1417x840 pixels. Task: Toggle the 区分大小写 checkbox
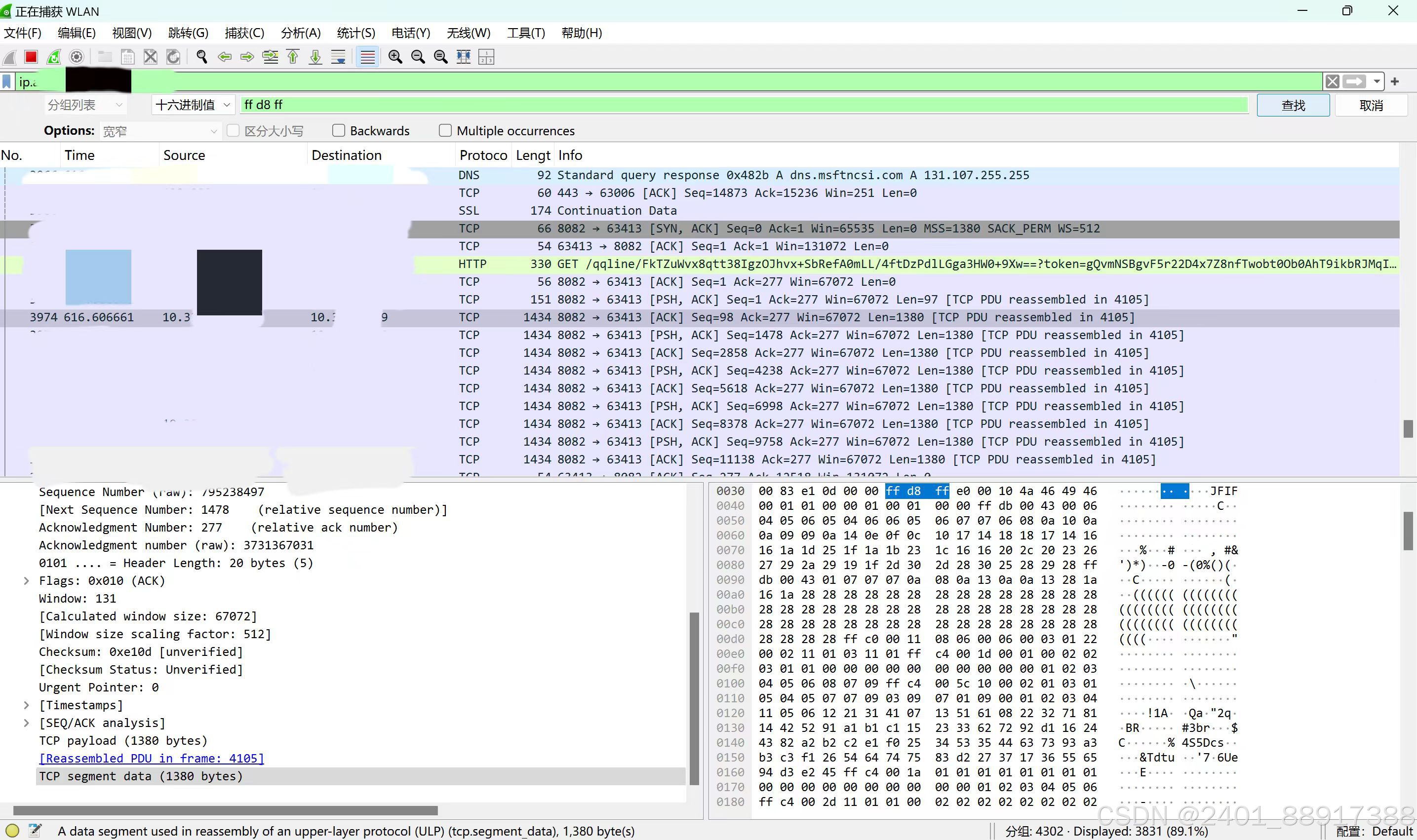pyautogui.click(x=233, y=131)
